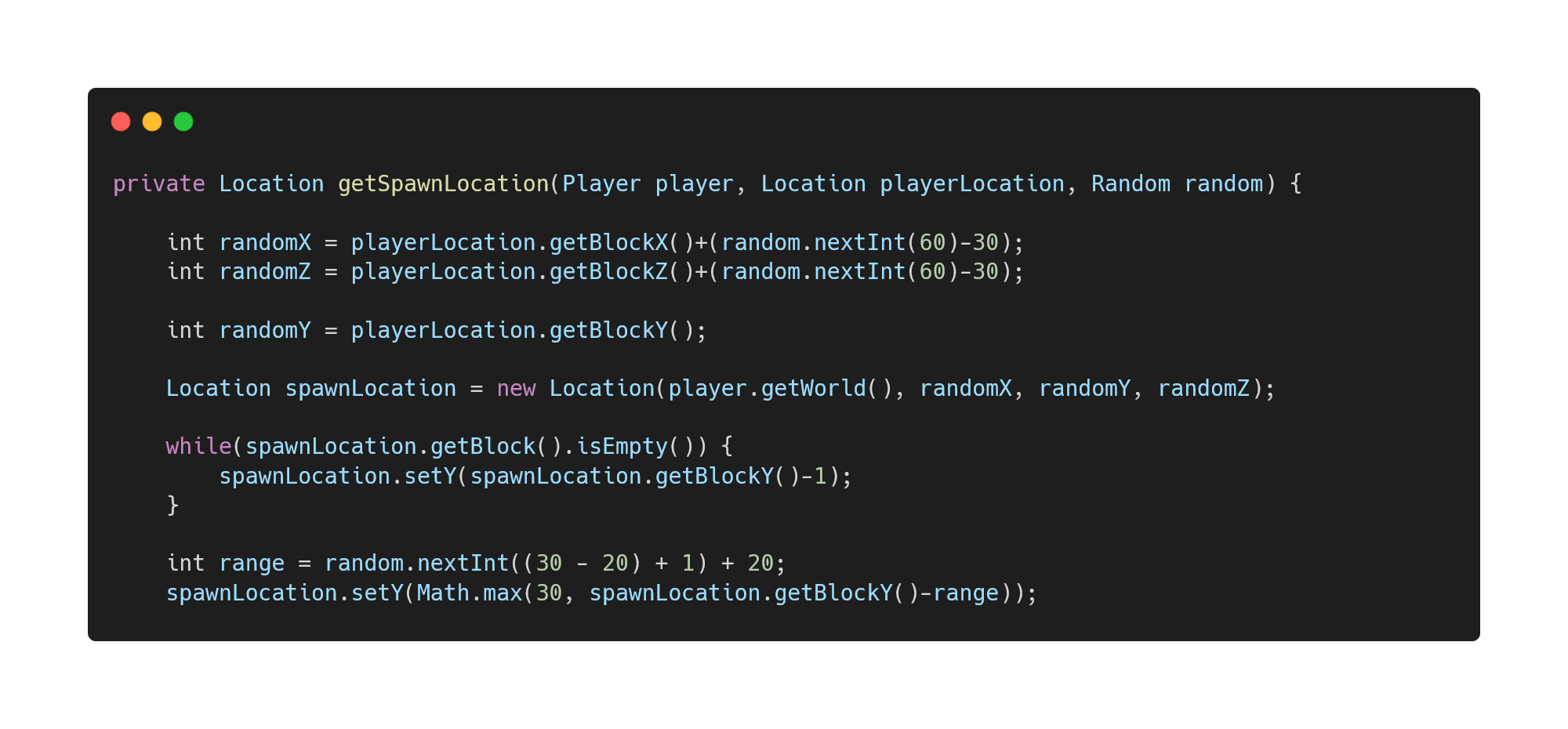Click the 'range' variable declaration
1568x729 pixels.
pos(252,564)
